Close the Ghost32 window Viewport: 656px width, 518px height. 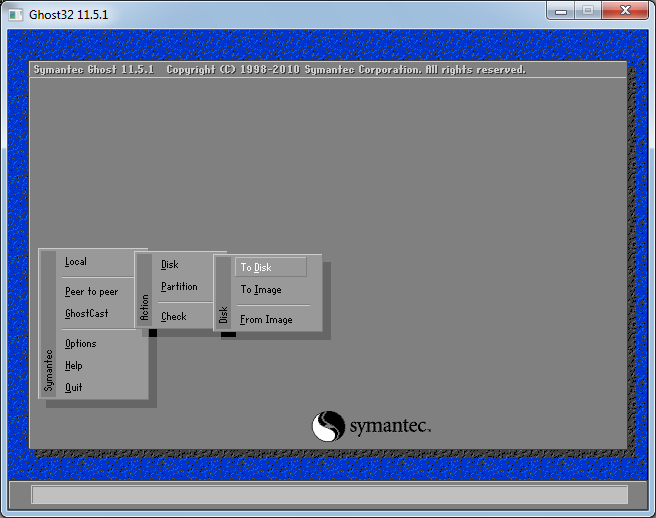625,11
